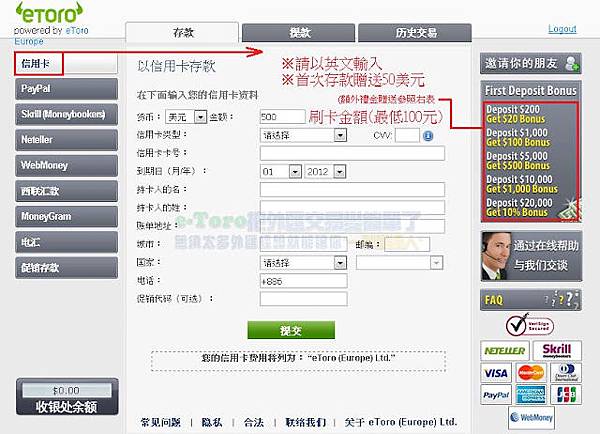Click the 隐私 privacy footer link
The image size is (600, 434).
pos(212,423)
